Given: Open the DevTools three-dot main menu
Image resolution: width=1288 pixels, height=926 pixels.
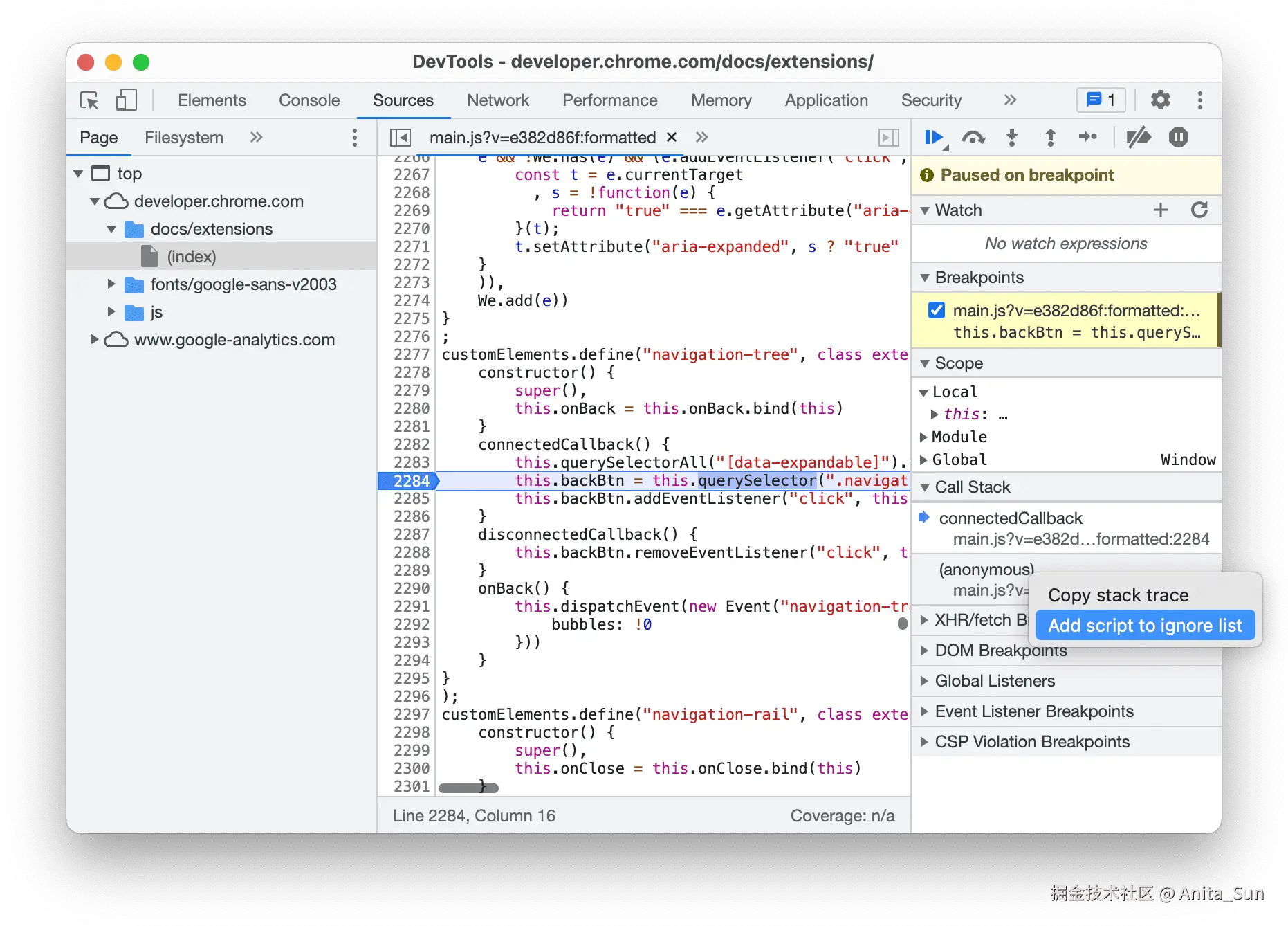Looking at the screenshot, I should [x=1200, y=100].
